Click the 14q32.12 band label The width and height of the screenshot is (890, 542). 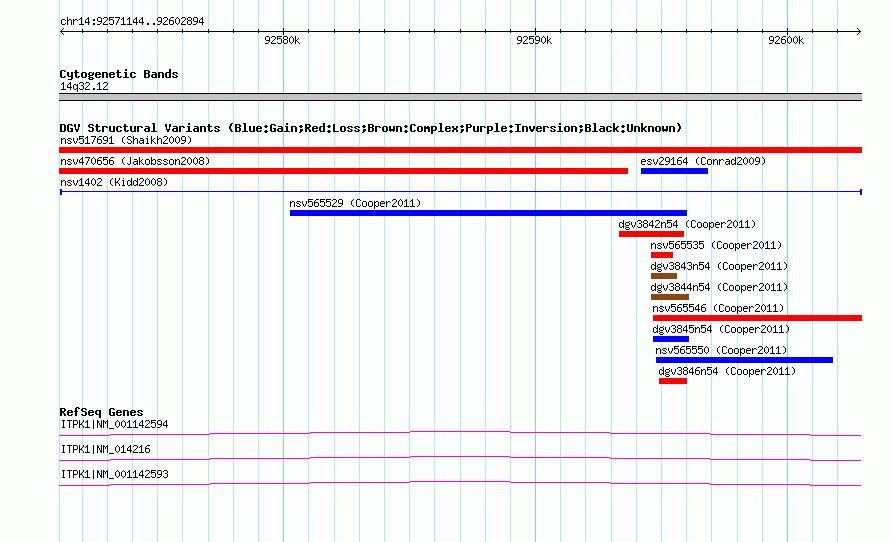coord(84,86)
